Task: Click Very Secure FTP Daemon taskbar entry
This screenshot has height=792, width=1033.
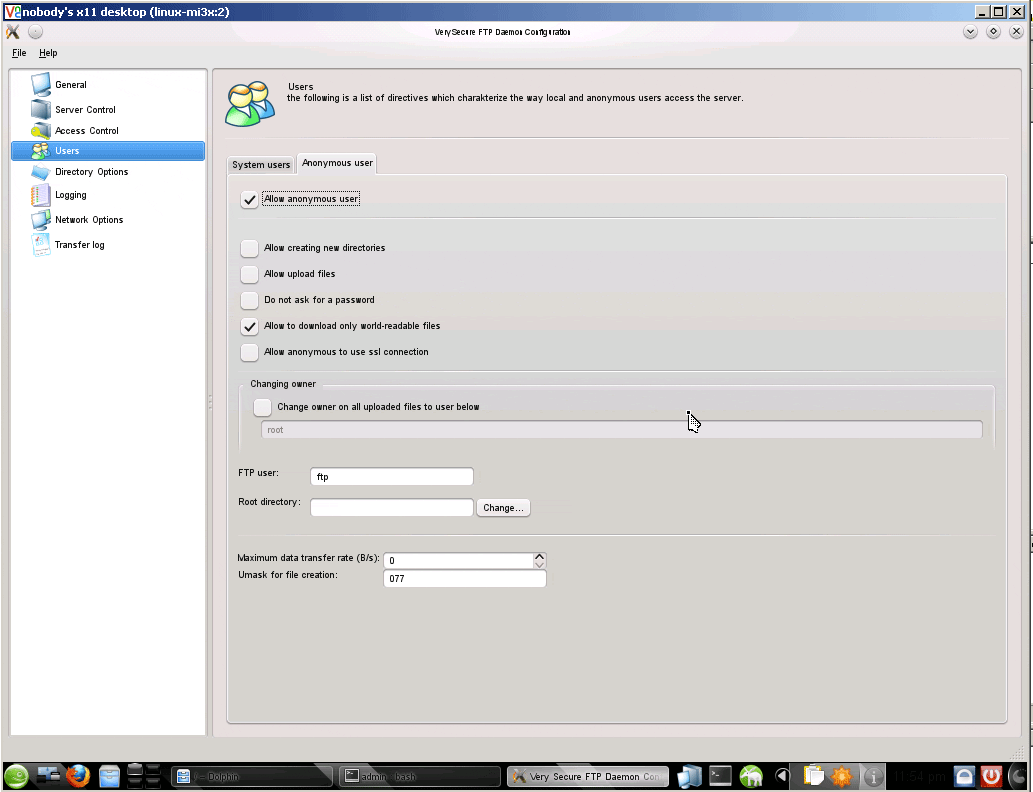Action: 588,777
